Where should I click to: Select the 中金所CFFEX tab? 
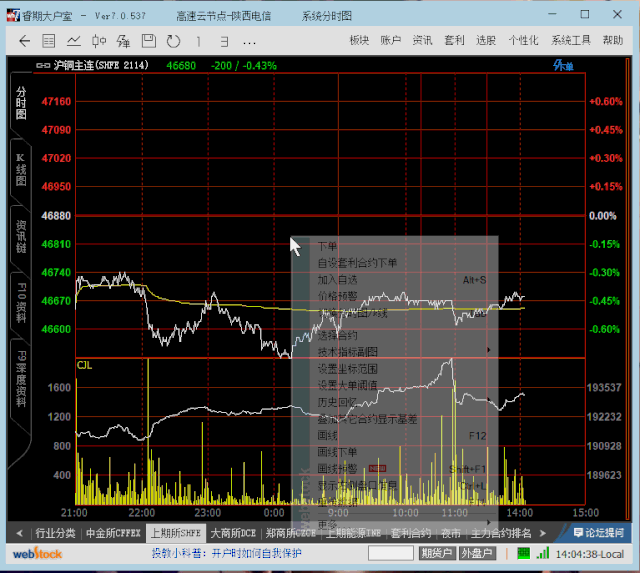tap(113, 533)
